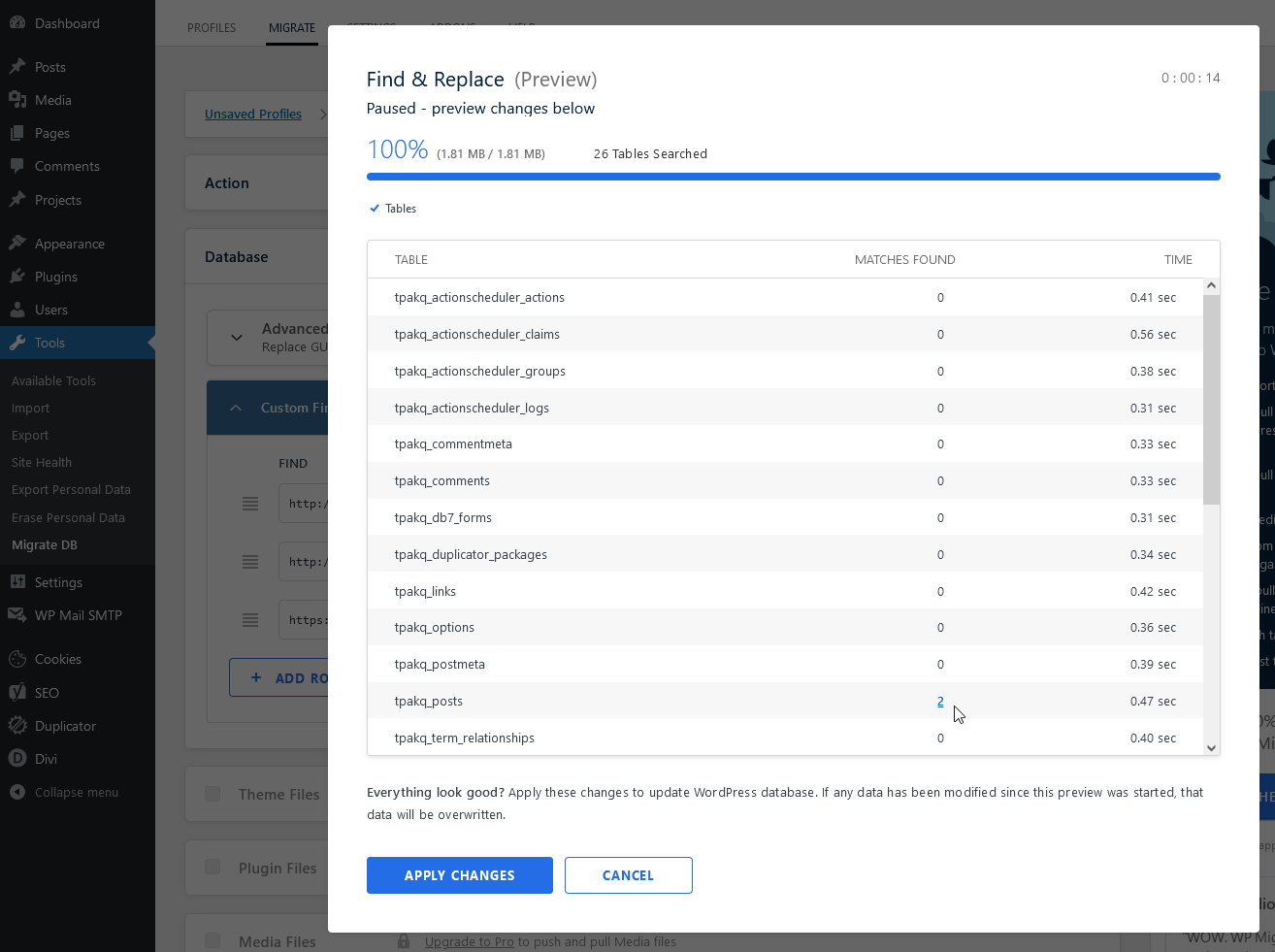This screenshot has height=952, width=1275.
Task: Toggle the Tables checkmark in preview
Action: tap(375, 209)
